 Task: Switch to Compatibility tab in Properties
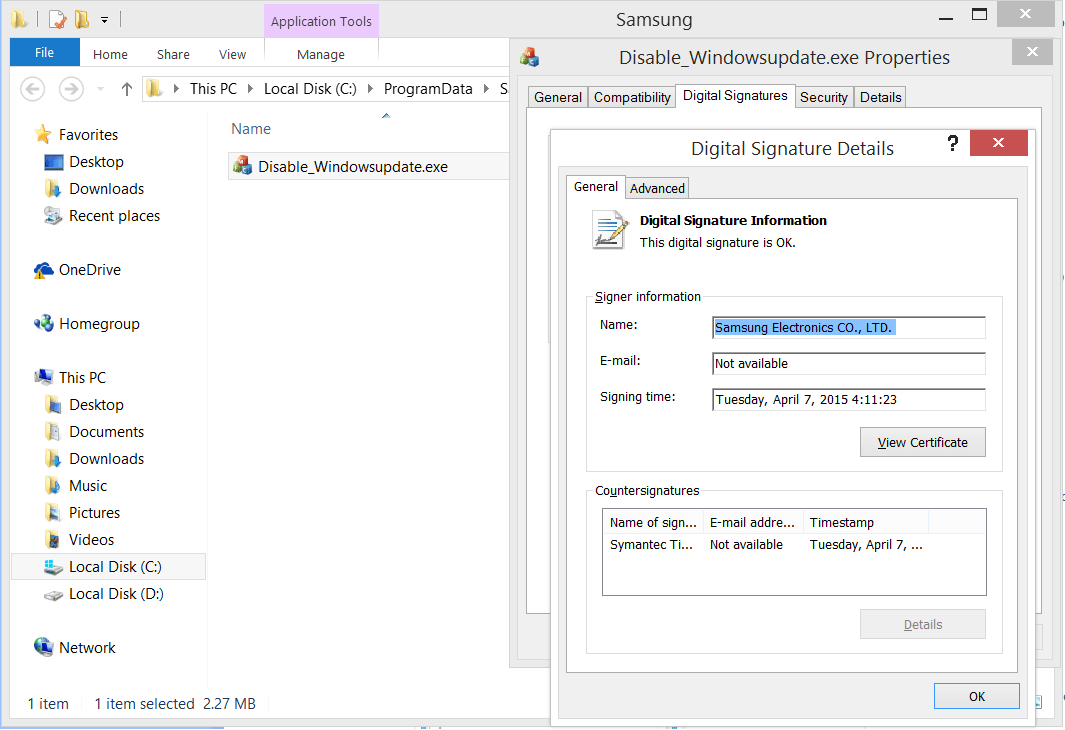632,97
